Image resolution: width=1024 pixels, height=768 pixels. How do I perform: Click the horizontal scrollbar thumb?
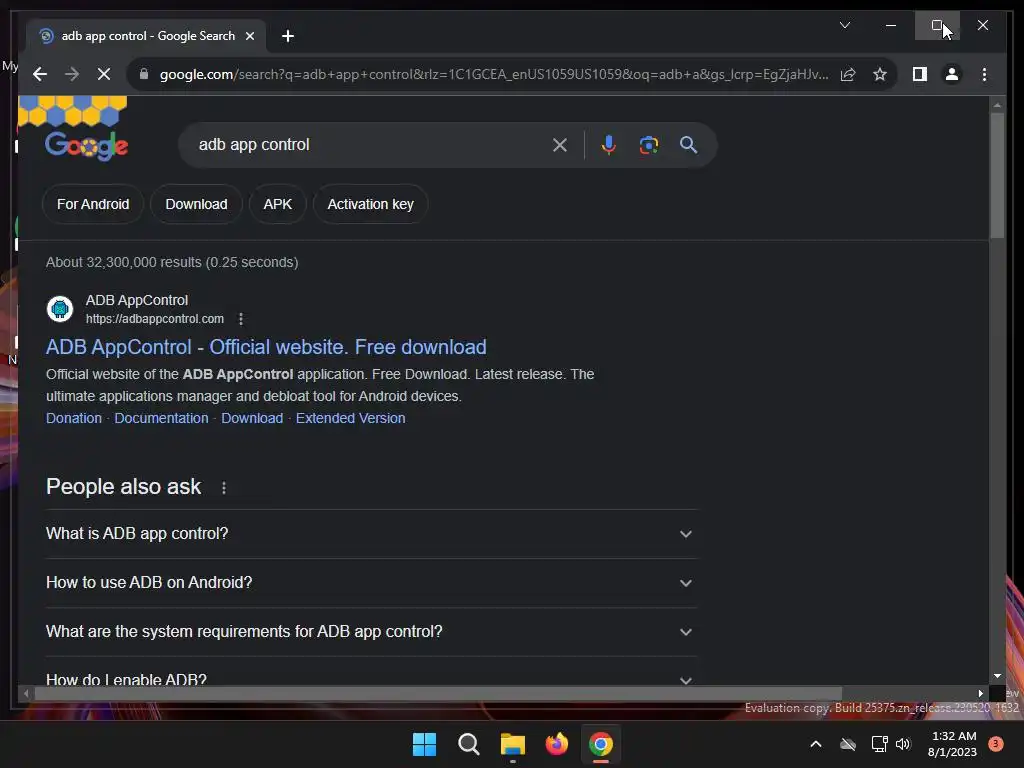pyautogui.click(x=438, y=693)
